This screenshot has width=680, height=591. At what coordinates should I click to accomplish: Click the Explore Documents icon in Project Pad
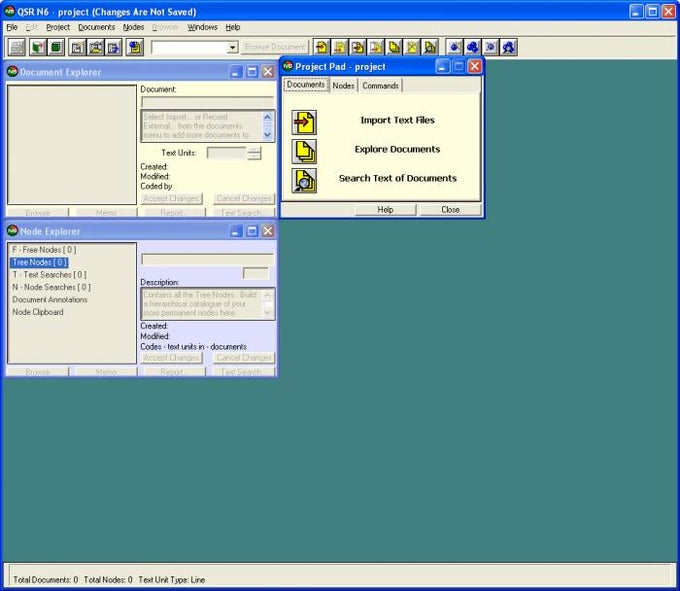304,151
